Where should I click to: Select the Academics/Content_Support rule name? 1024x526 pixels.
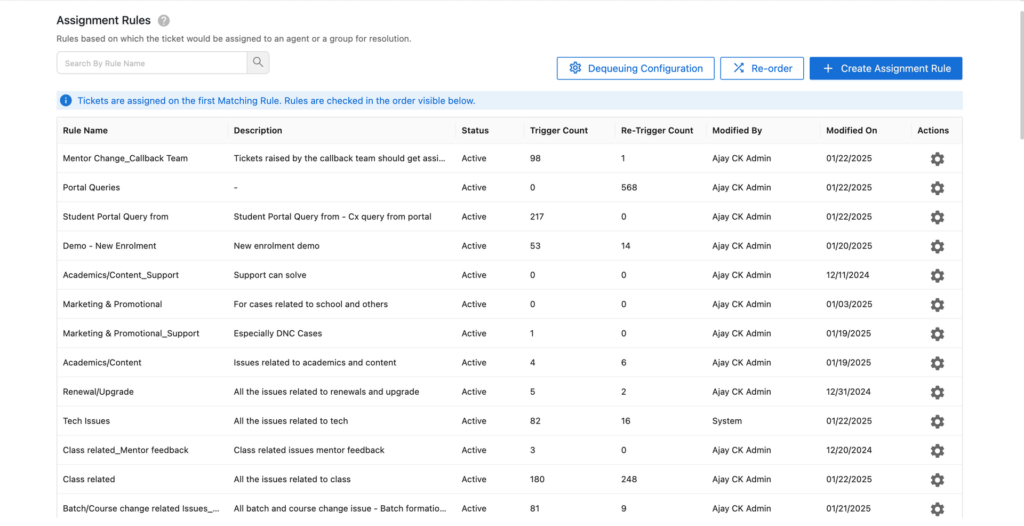[121, 275]
